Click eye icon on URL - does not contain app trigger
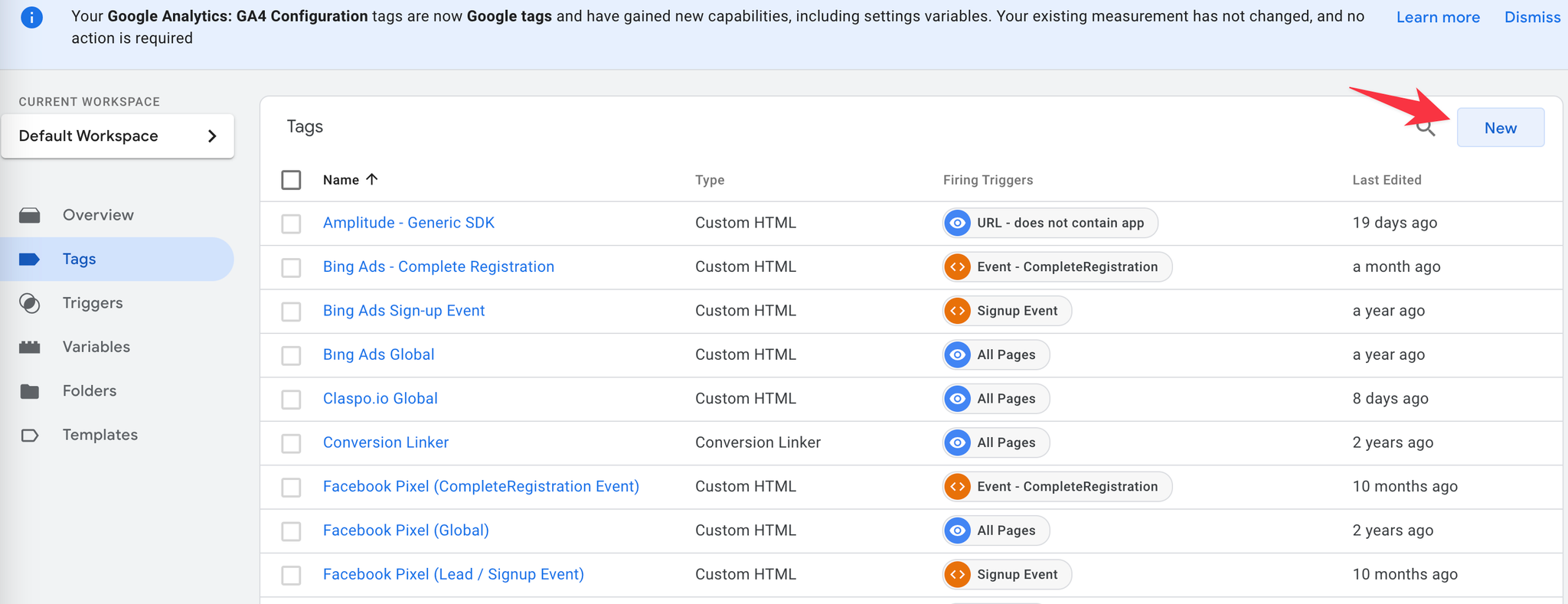The width and height of the screenshot is (1568, 604). [x=957, y=223]
